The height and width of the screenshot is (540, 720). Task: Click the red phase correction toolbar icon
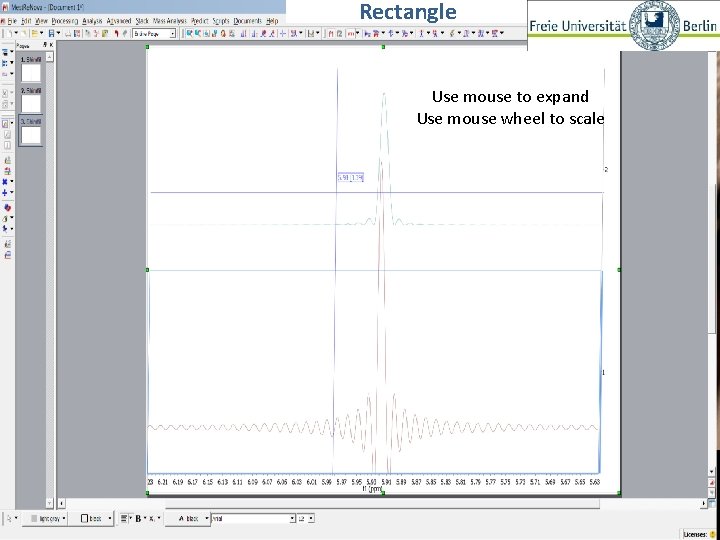[x=351, y=34]
